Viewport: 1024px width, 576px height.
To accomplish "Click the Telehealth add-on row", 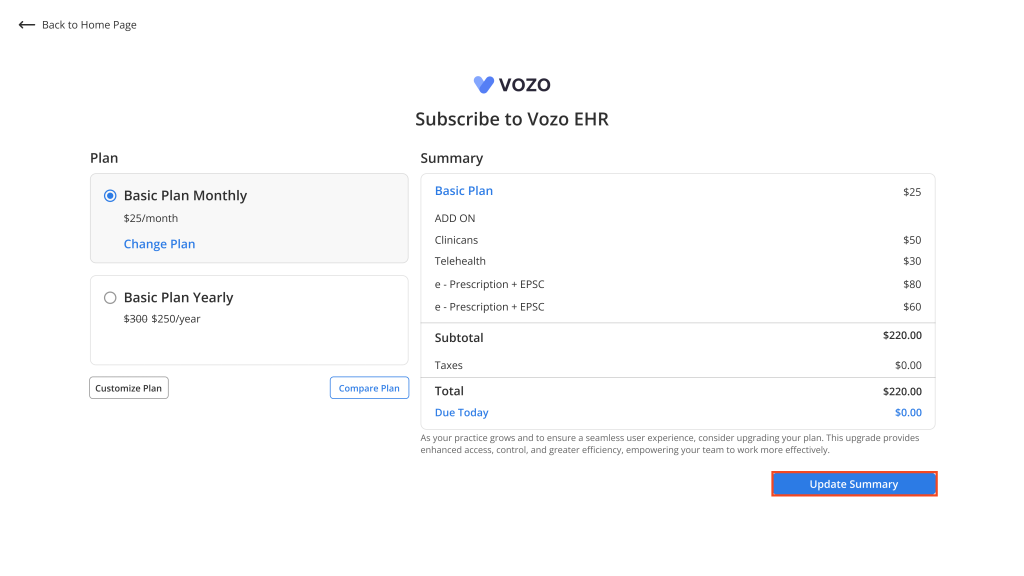I will click(x=678, y=261).
